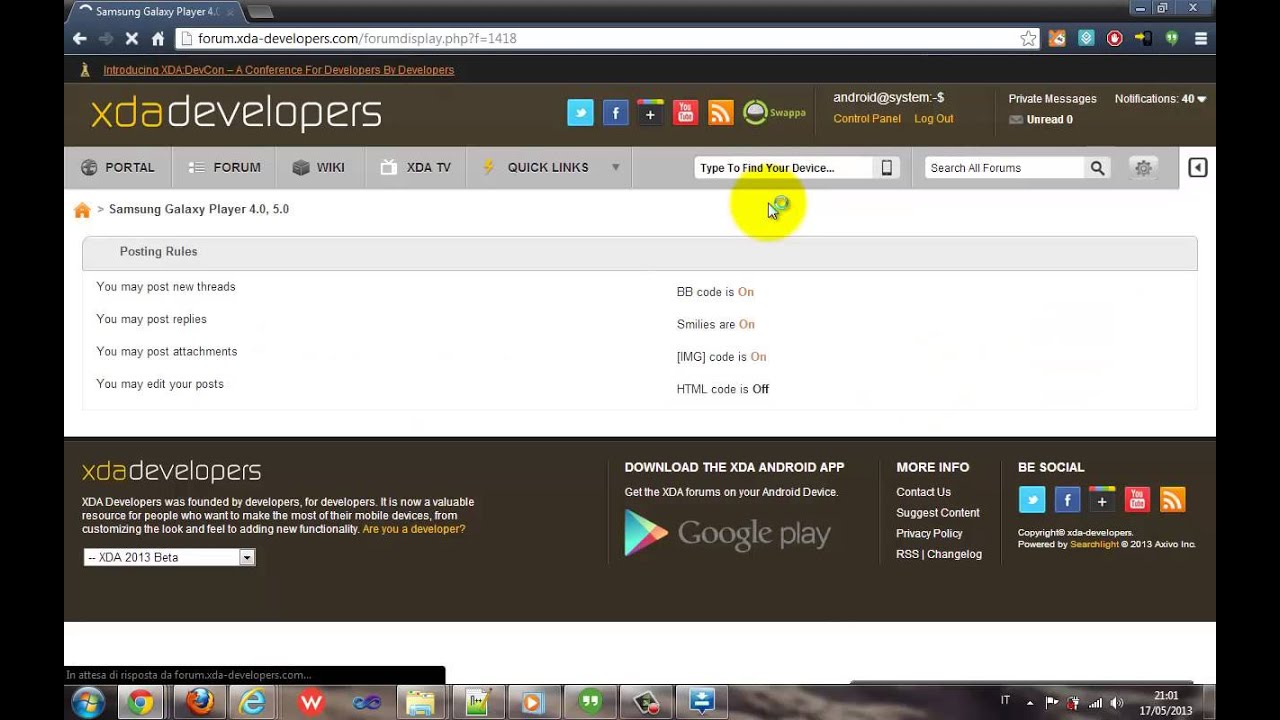
Task: Open the taskbar file explorer folder
Action: click(421, 703)
